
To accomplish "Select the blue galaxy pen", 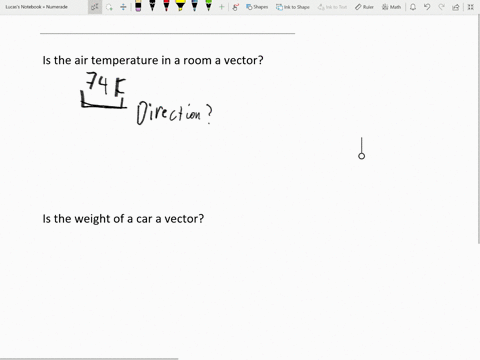I will tap(194, 6).
